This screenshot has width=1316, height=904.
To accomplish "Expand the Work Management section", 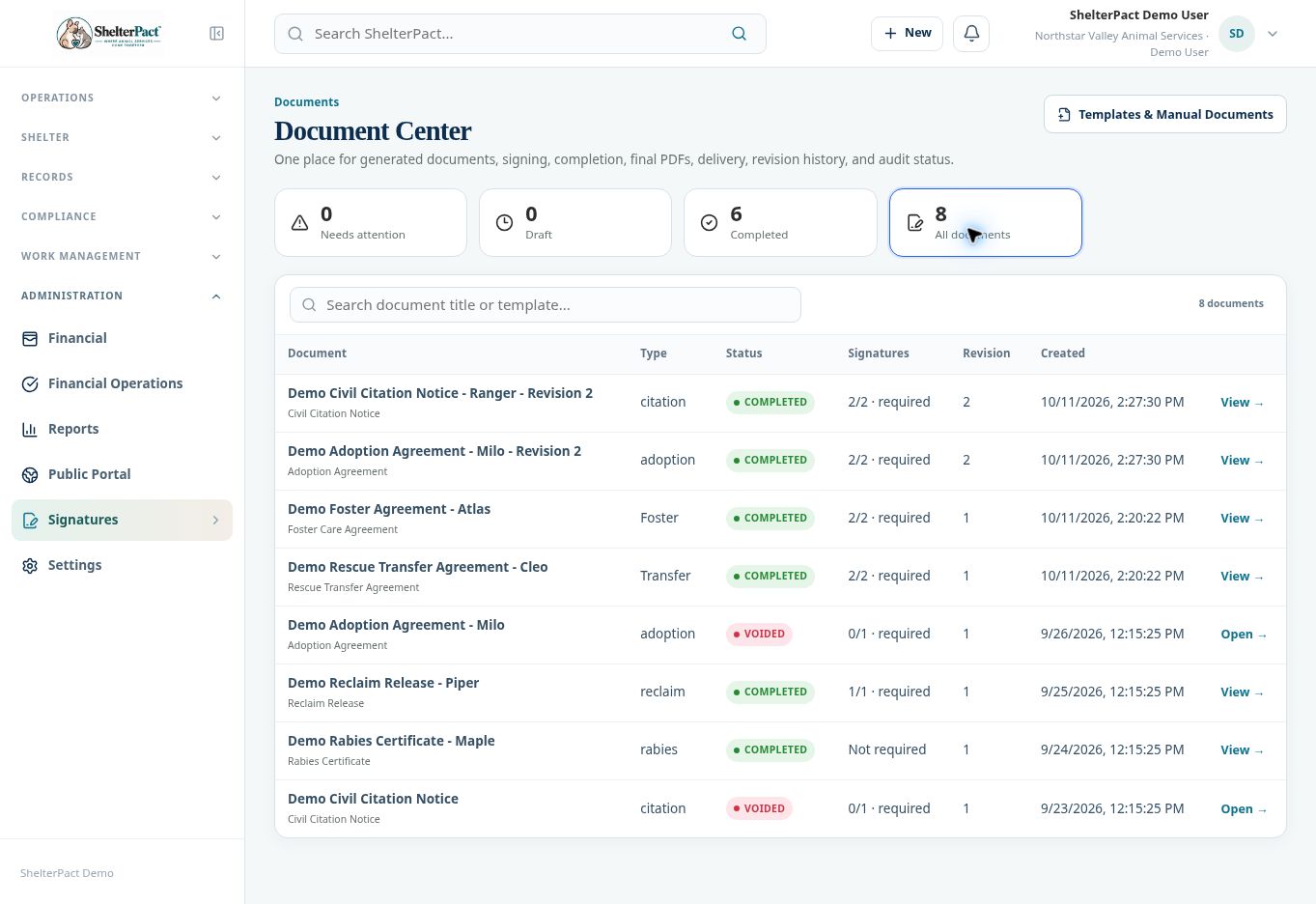I will pyautogui.click(x=122, y=256).
